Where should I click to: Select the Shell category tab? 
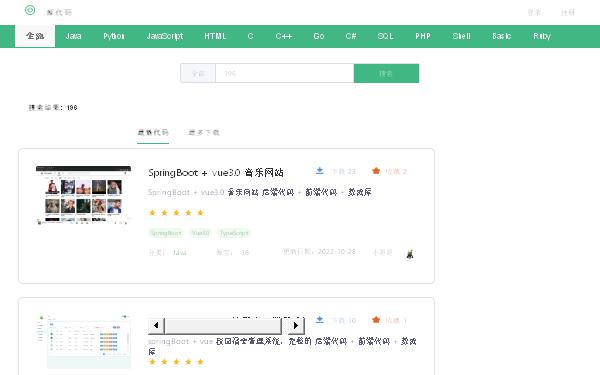coord(461,36)
